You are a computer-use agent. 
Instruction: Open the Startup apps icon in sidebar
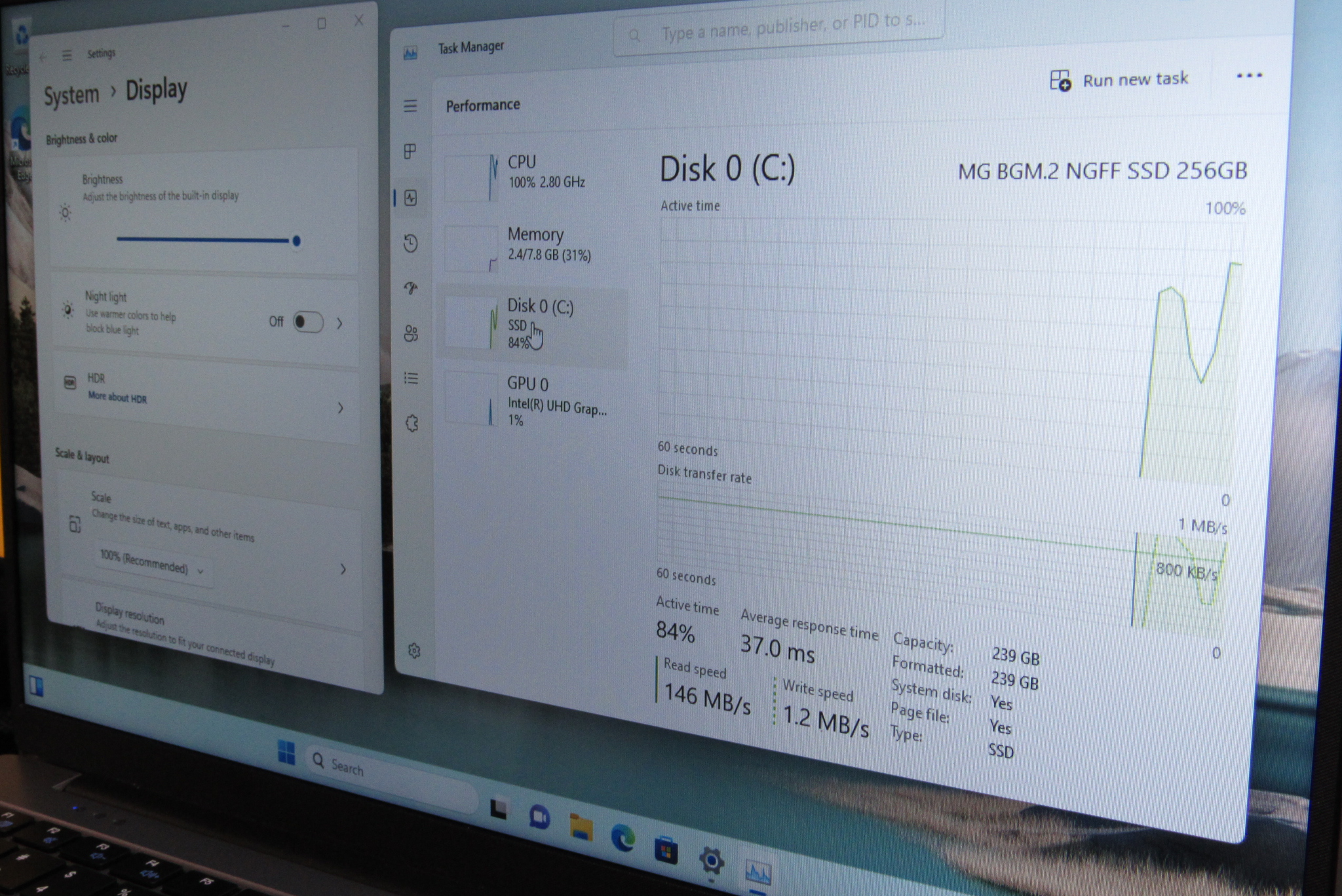(411, 288)
